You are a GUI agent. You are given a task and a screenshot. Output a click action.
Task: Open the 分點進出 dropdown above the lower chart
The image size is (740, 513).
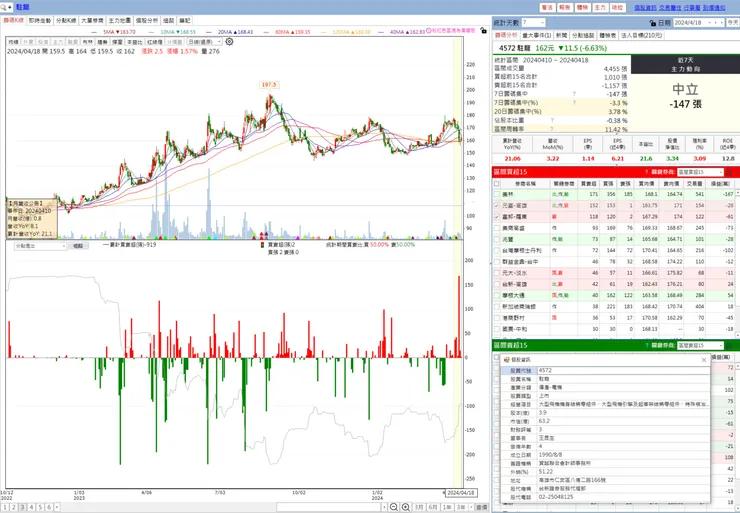click(40, 246)
